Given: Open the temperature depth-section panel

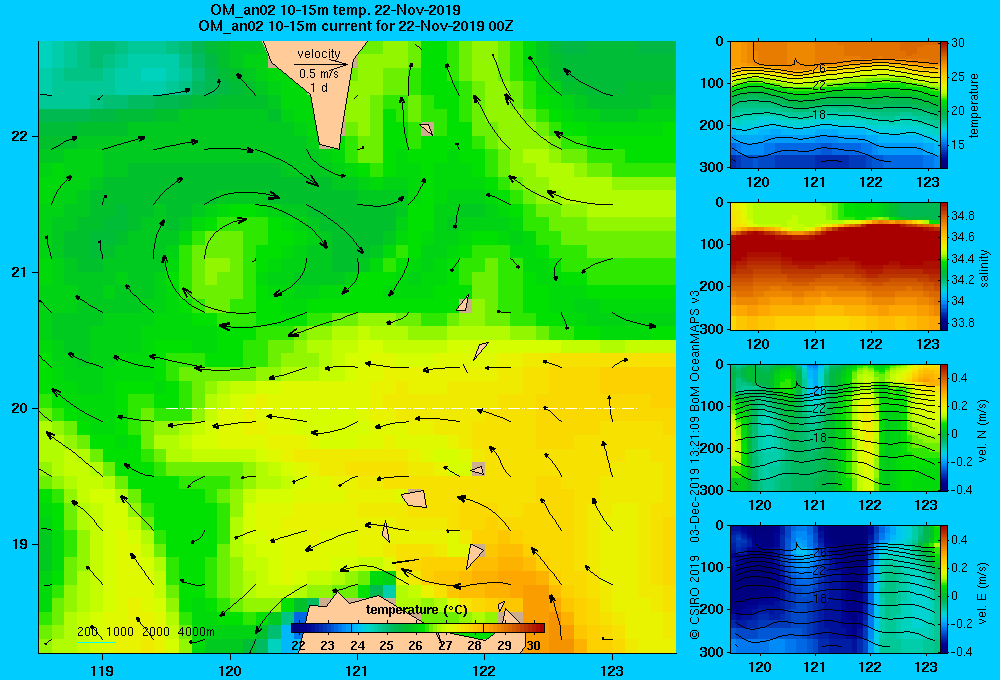Looking at the screenshot, I should (x=834, y=105).
